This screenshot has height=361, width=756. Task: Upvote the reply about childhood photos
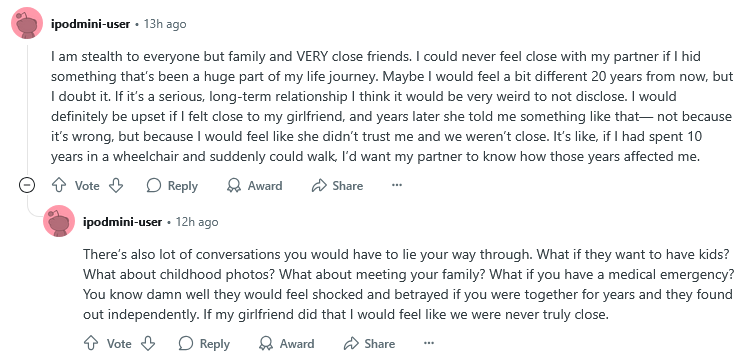click(x=91, y=344)
